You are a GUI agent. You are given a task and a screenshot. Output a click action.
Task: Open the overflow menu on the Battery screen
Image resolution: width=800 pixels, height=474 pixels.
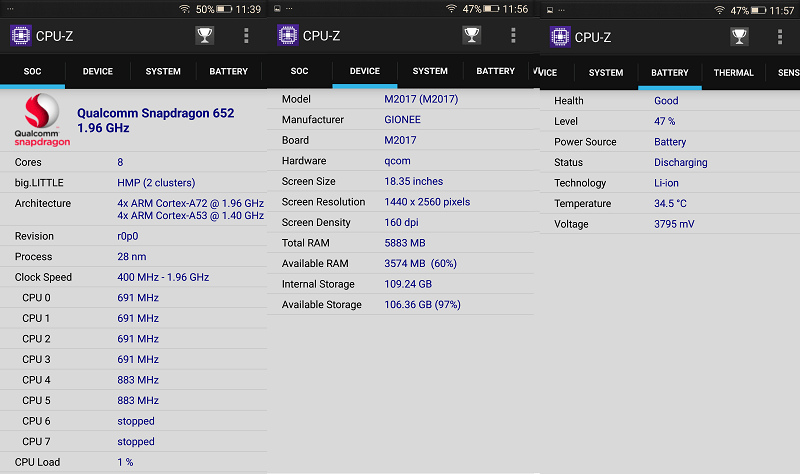click(780, 37)
